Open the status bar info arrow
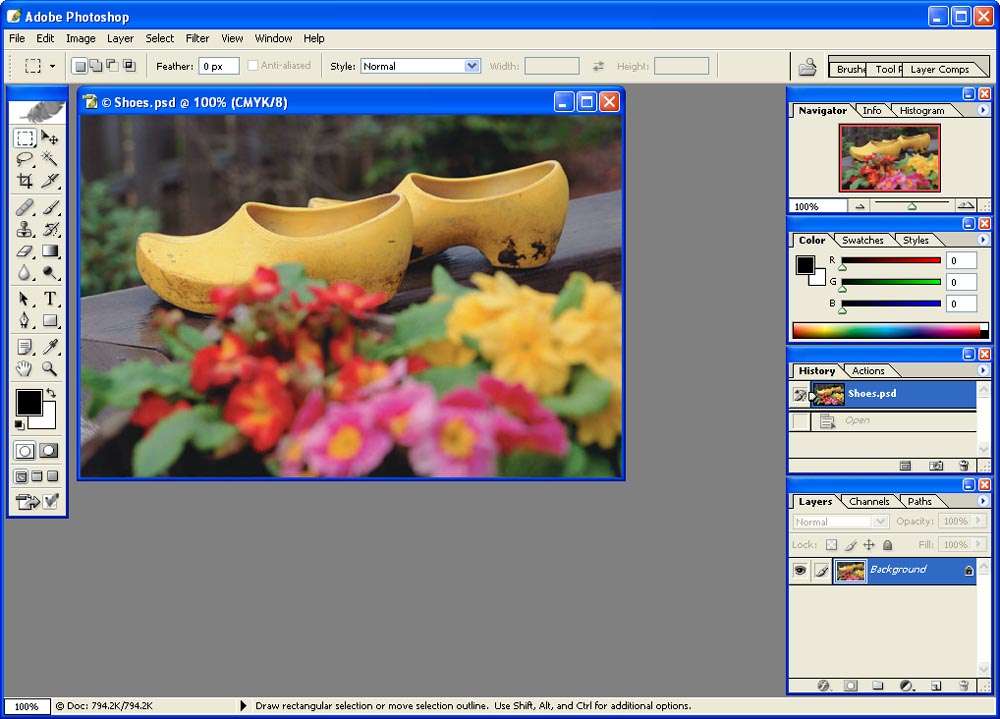 pos(243,706)
